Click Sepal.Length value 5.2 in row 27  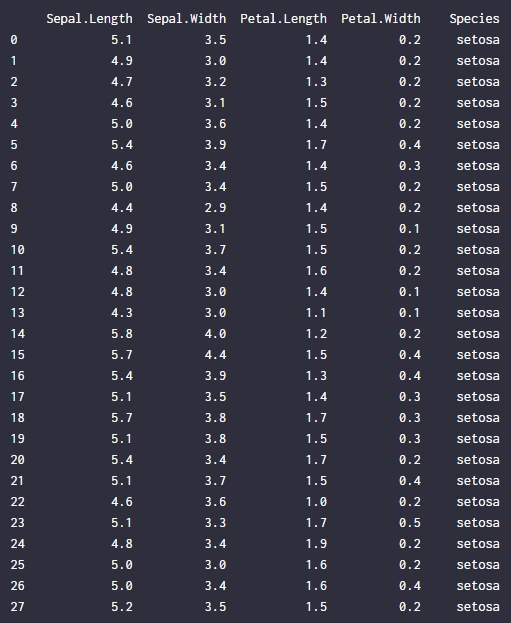[122, 607]
